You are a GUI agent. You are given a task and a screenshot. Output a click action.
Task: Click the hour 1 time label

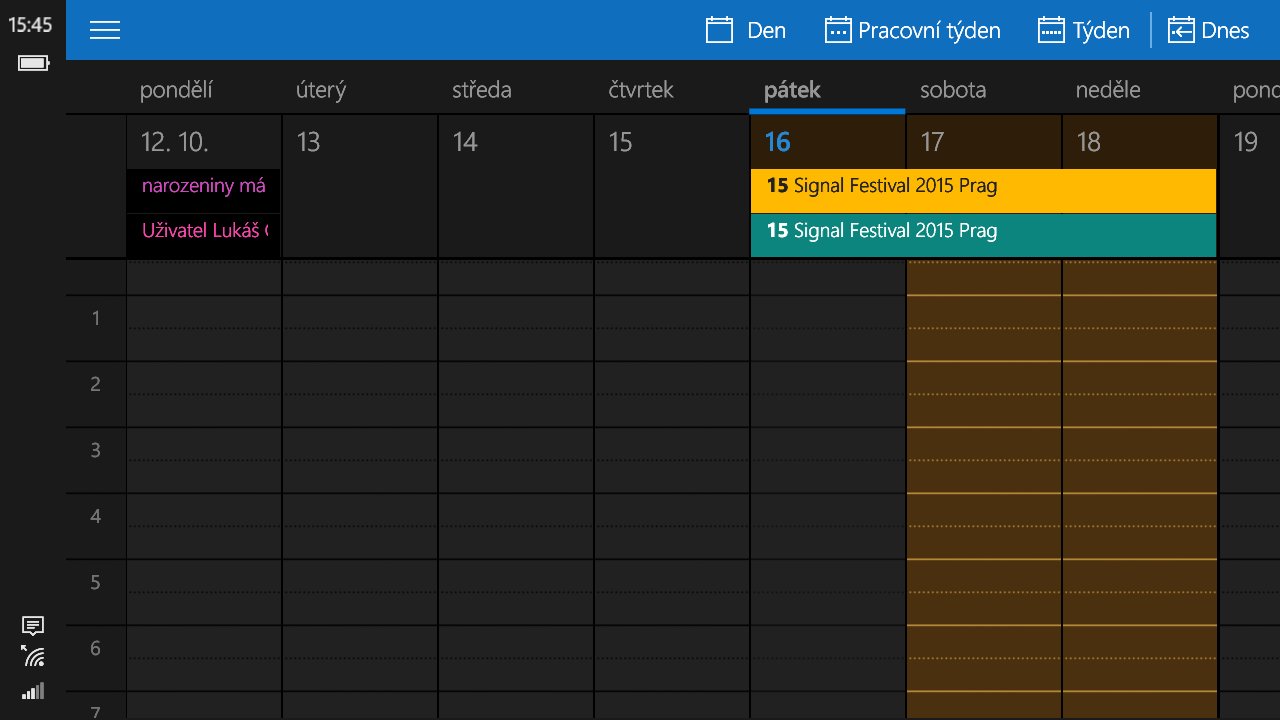(x=96, y=319)
